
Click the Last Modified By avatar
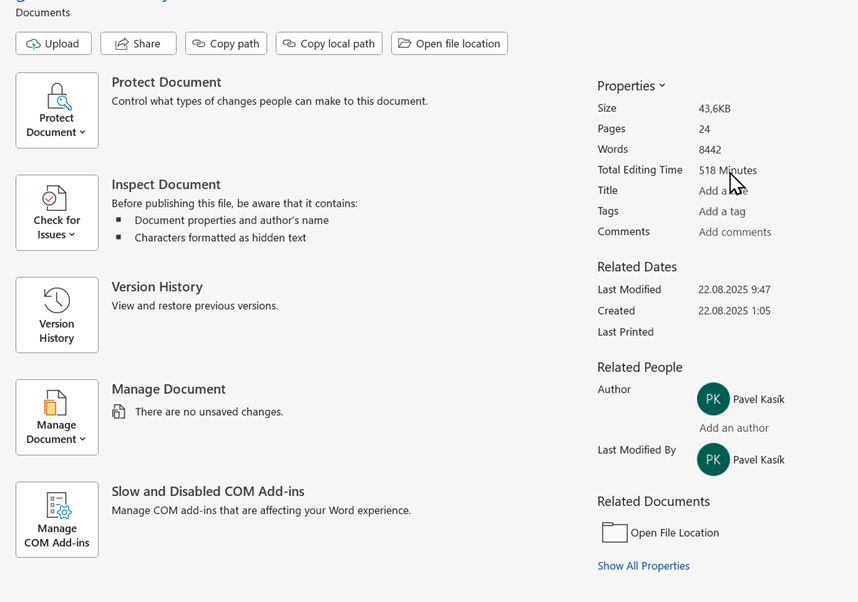coord(713,460)
